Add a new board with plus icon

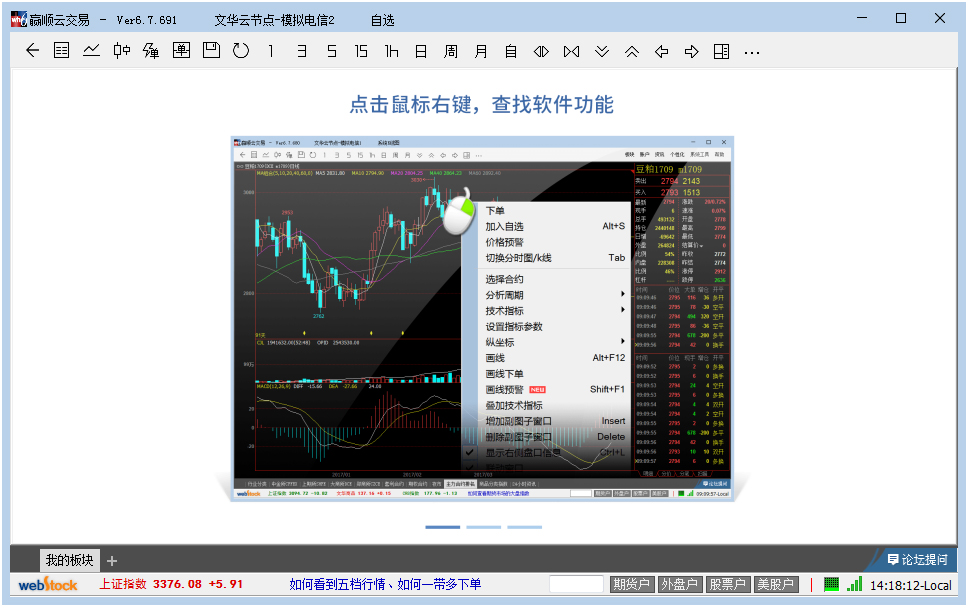tap(112, 561)
